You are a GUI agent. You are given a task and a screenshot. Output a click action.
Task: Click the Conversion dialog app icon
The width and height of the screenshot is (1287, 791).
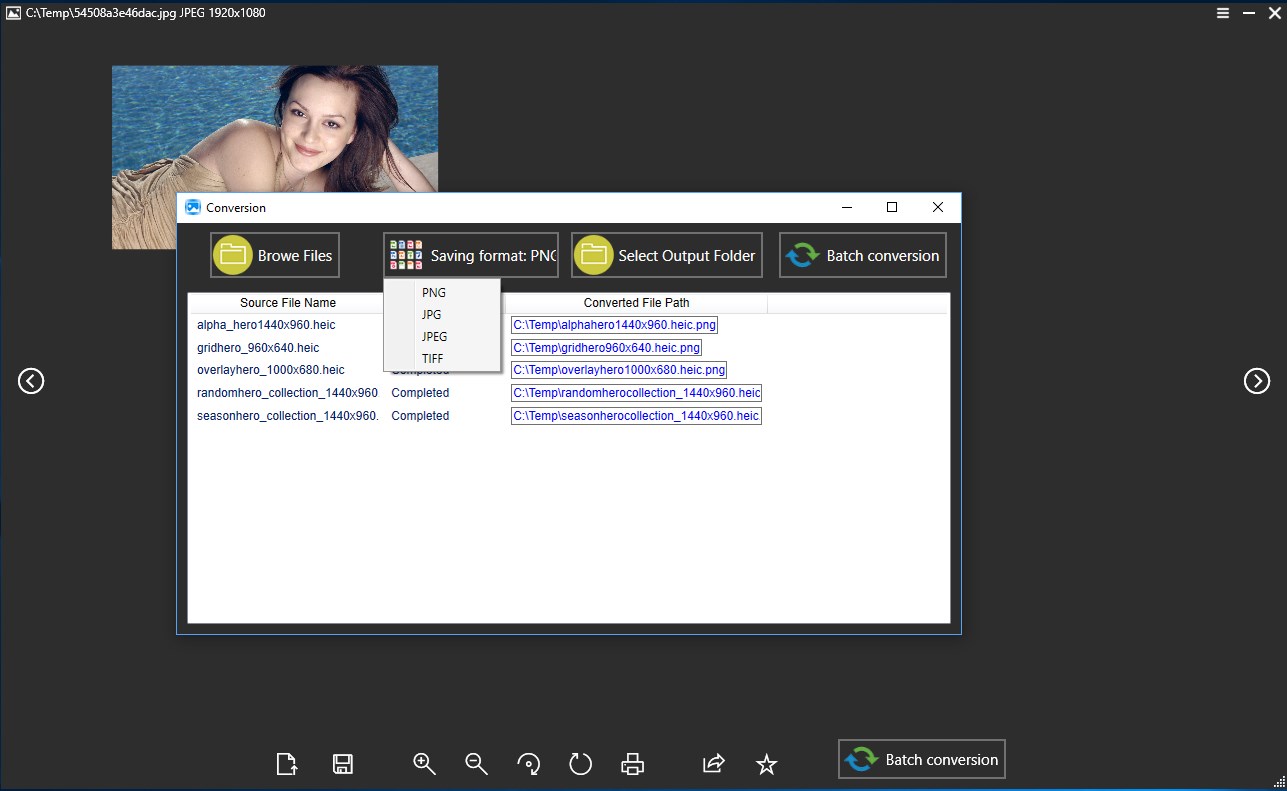tap(193, 207)
